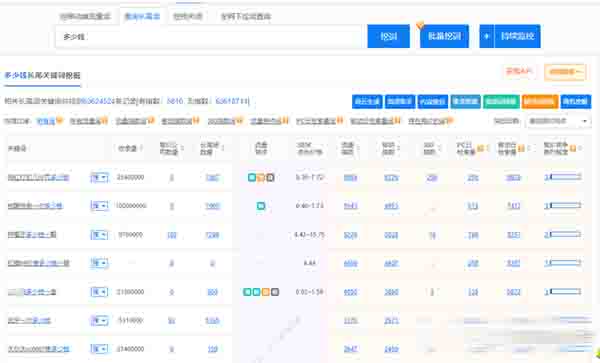Viewport: 600px width, 363px height.
Task: Open the keyword link in the 100000000 row
Action: [35, 206]
